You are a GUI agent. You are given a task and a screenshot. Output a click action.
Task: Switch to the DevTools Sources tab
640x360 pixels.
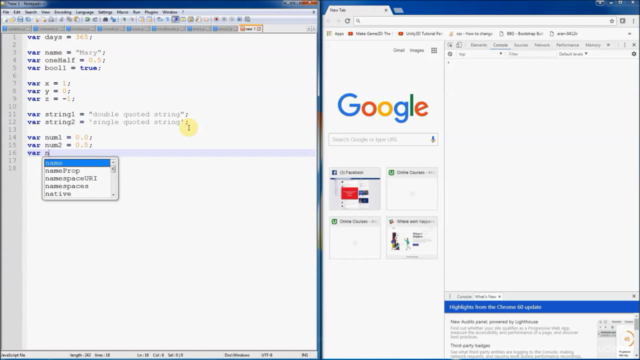[521, 45]
